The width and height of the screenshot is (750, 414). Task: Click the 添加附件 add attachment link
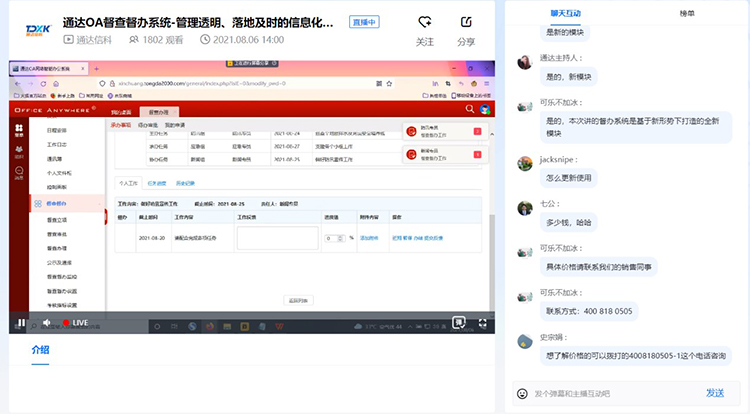pos(369,238)
